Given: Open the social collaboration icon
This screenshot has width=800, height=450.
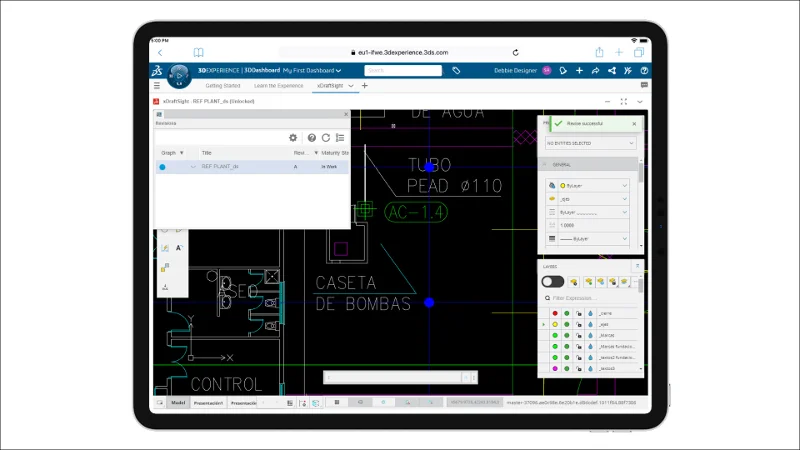Looking at the screenshot, I should click(x=612, y=70).
